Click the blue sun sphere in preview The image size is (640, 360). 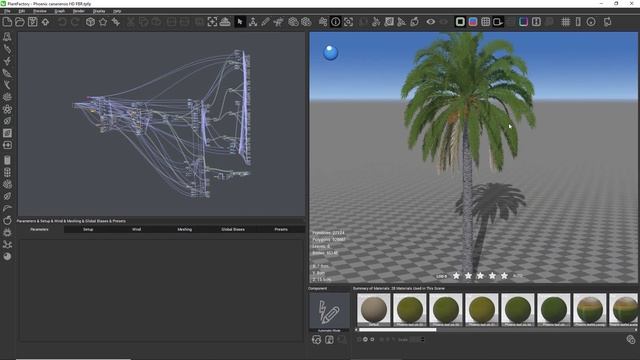[x=331, y=53]
